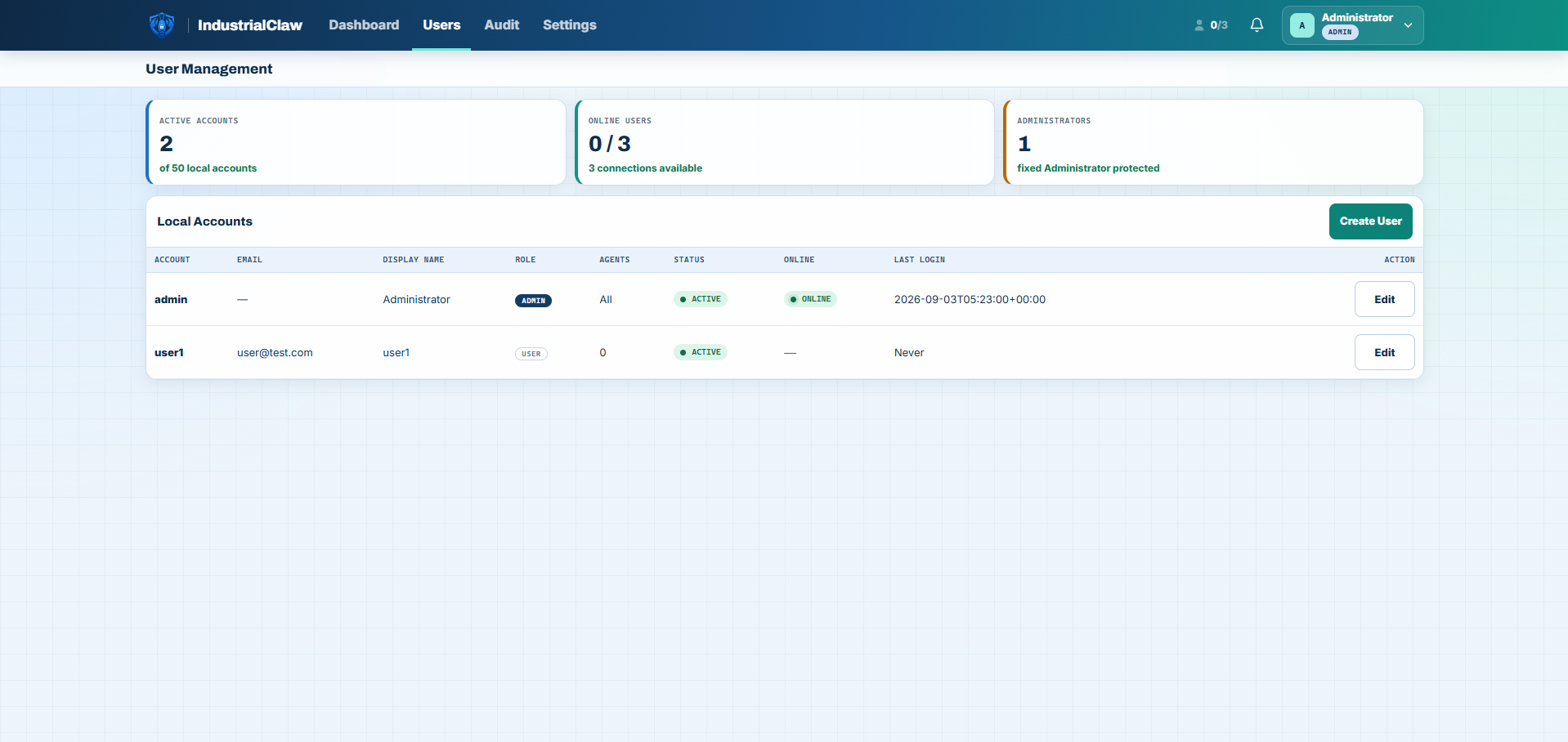Click the IndustrialClaw shield logo

pos(162,25)
